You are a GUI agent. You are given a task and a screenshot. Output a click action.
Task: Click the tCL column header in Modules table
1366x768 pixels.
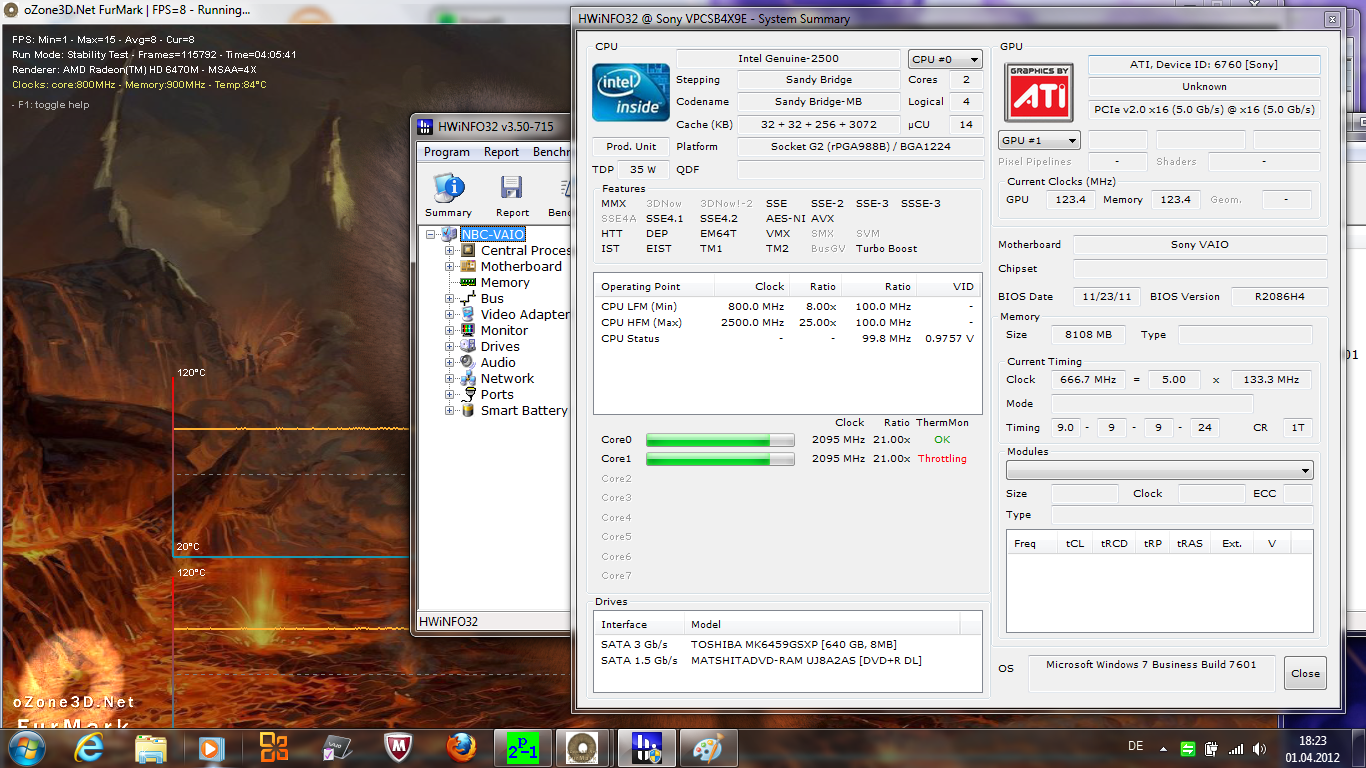coord(1075,543)
